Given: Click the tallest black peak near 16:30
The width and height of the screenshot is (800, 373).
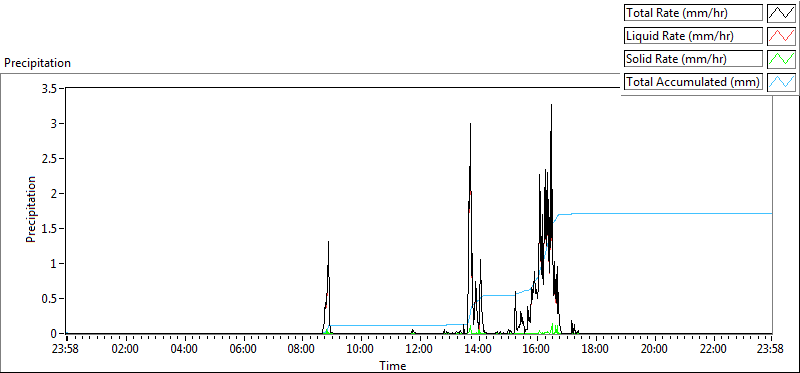Looking at the screenshot, I should coord(552,105).
